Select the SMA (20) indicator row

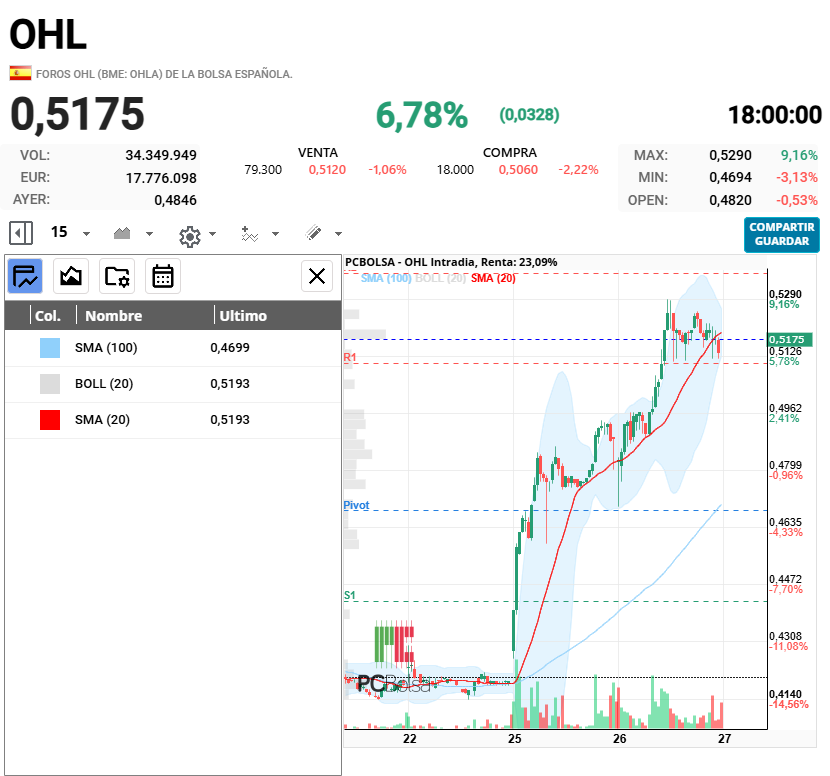(173, 420)
